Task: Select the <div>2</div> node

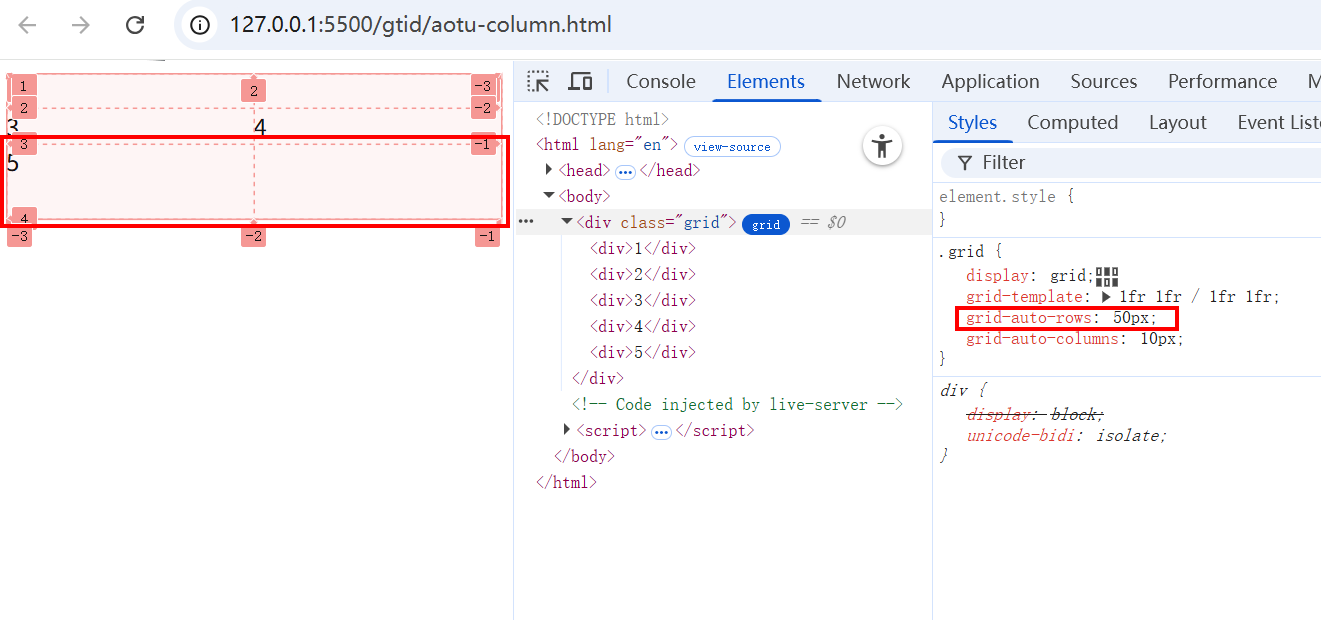Action: (x=642, y=274)
